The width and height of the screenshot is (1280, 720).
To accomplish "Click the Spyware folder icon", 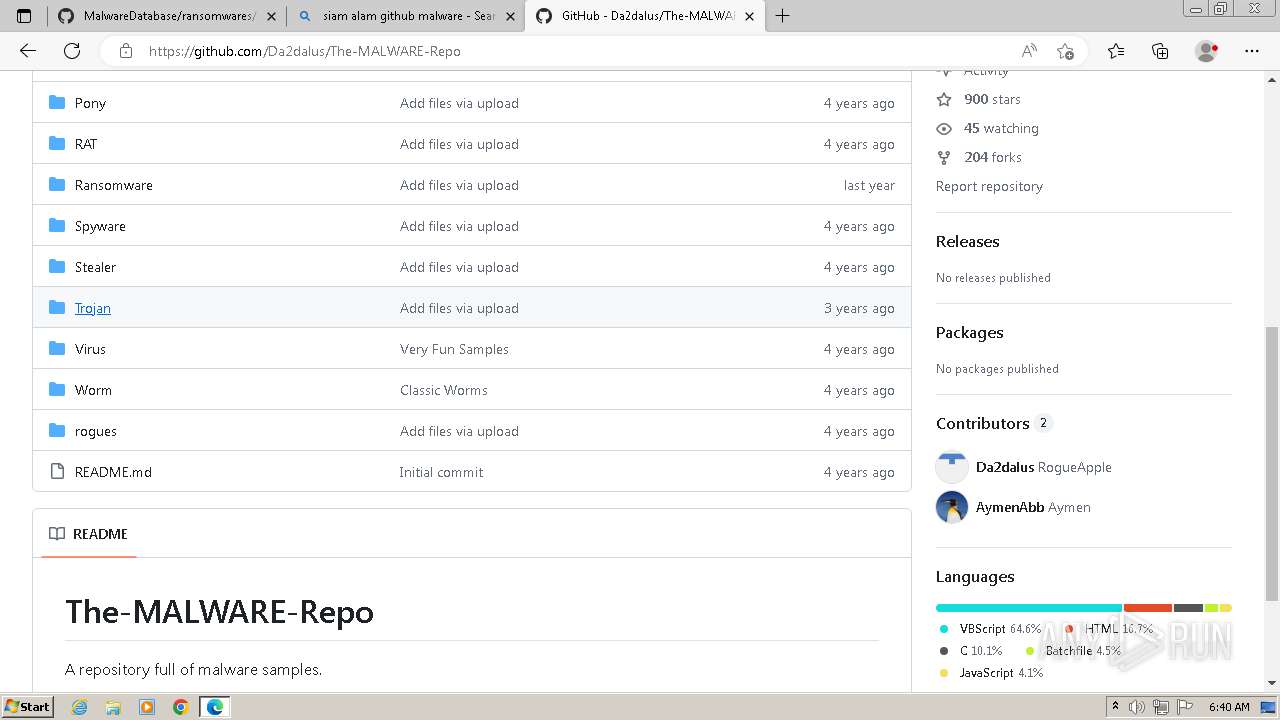I will coord(57,226).
